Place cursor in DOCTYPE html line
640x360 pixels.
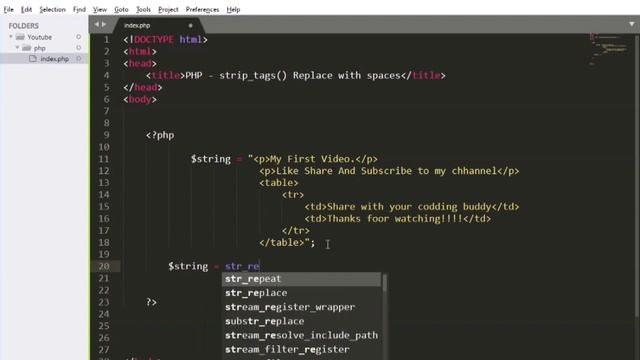point(165,40)
